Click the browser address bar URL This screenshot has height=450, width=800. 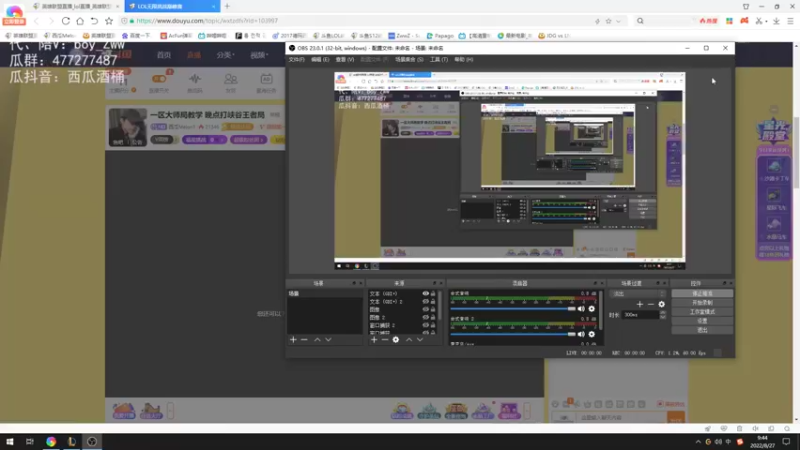[207, 21]
